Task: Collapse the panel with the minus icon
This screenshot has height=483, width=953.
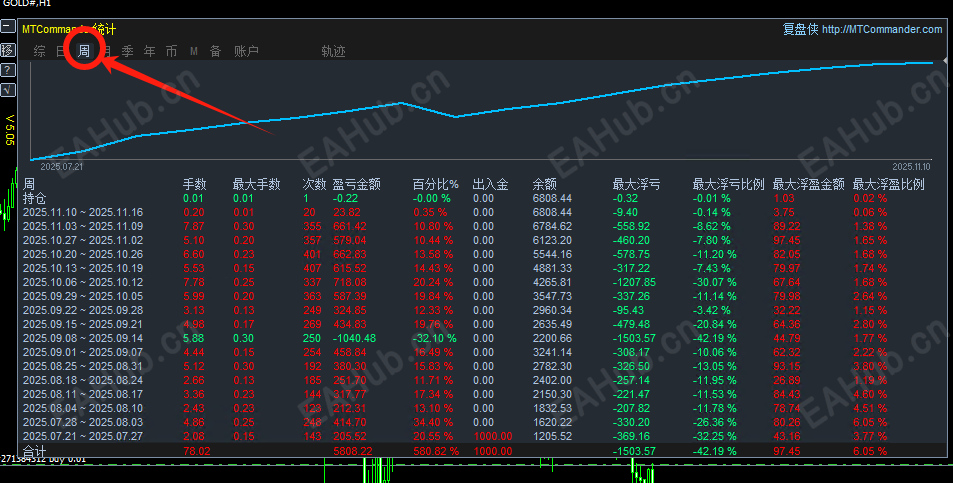Action: (8, 26)
